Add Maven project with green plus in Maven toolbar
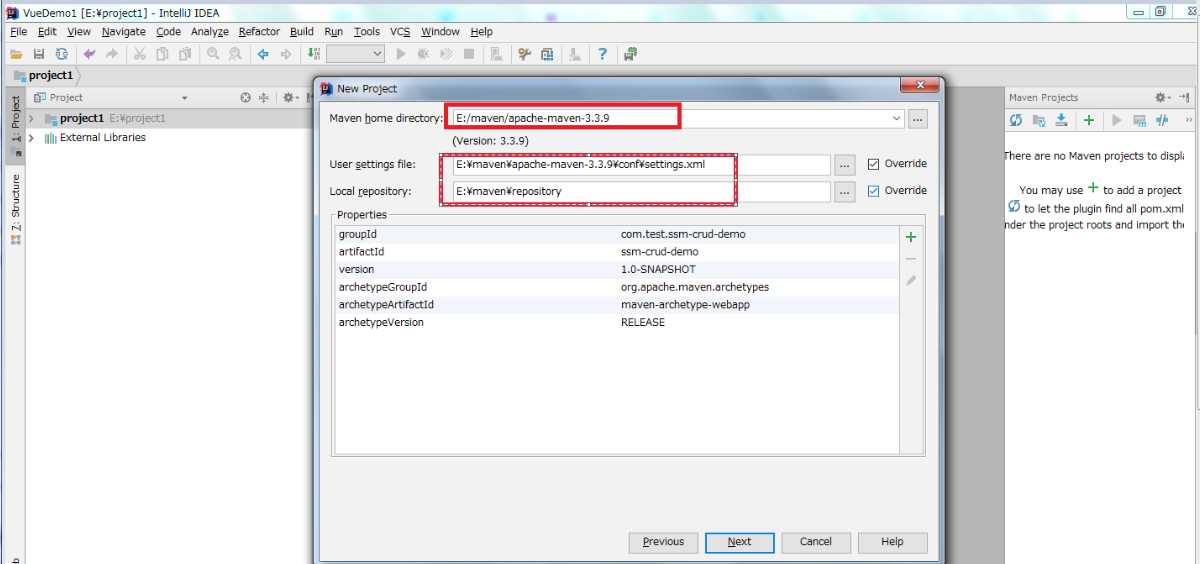 1089,120
